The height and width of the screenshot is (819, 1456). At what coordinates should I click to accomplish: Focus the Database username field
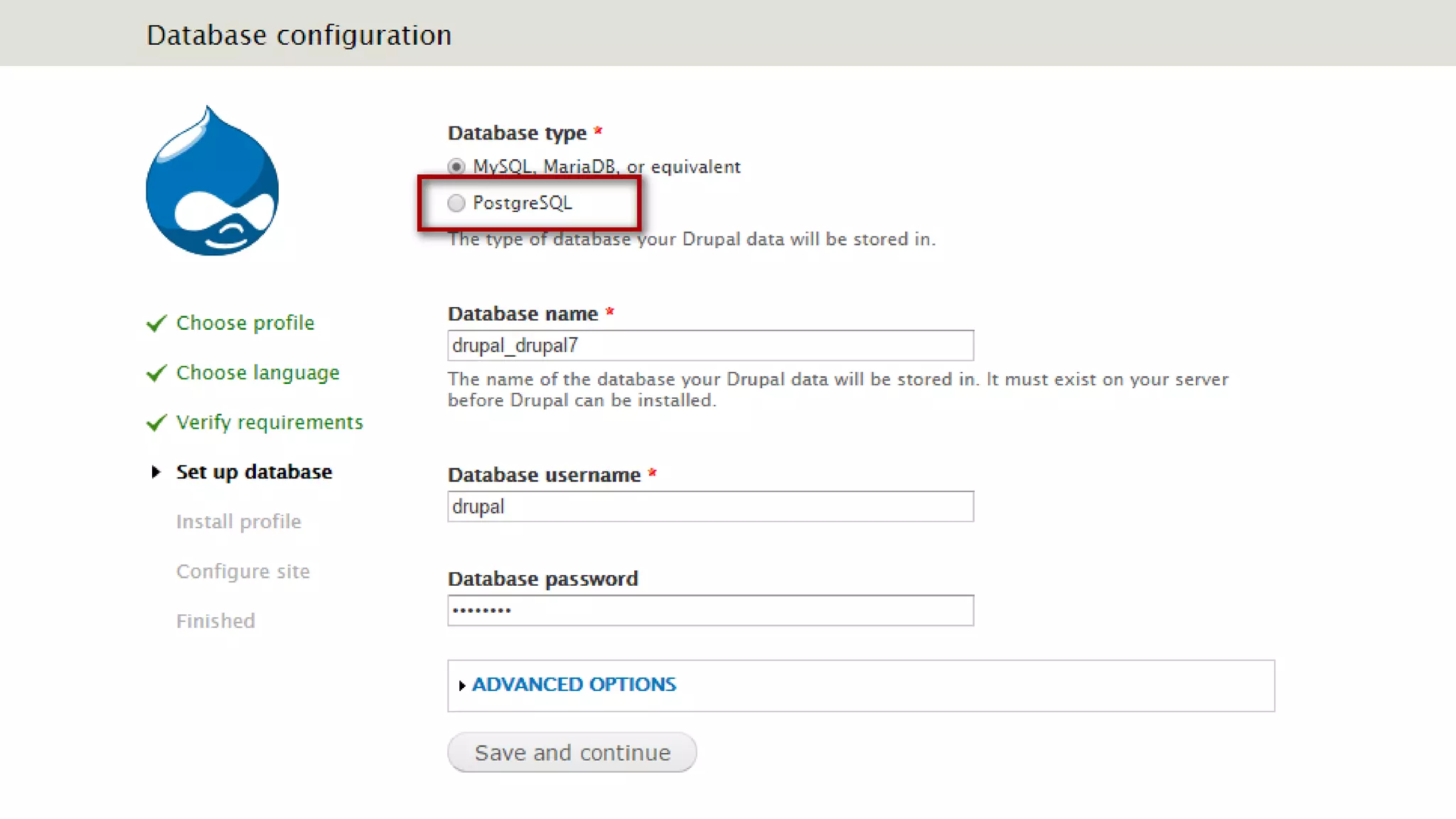click(710, 507)
